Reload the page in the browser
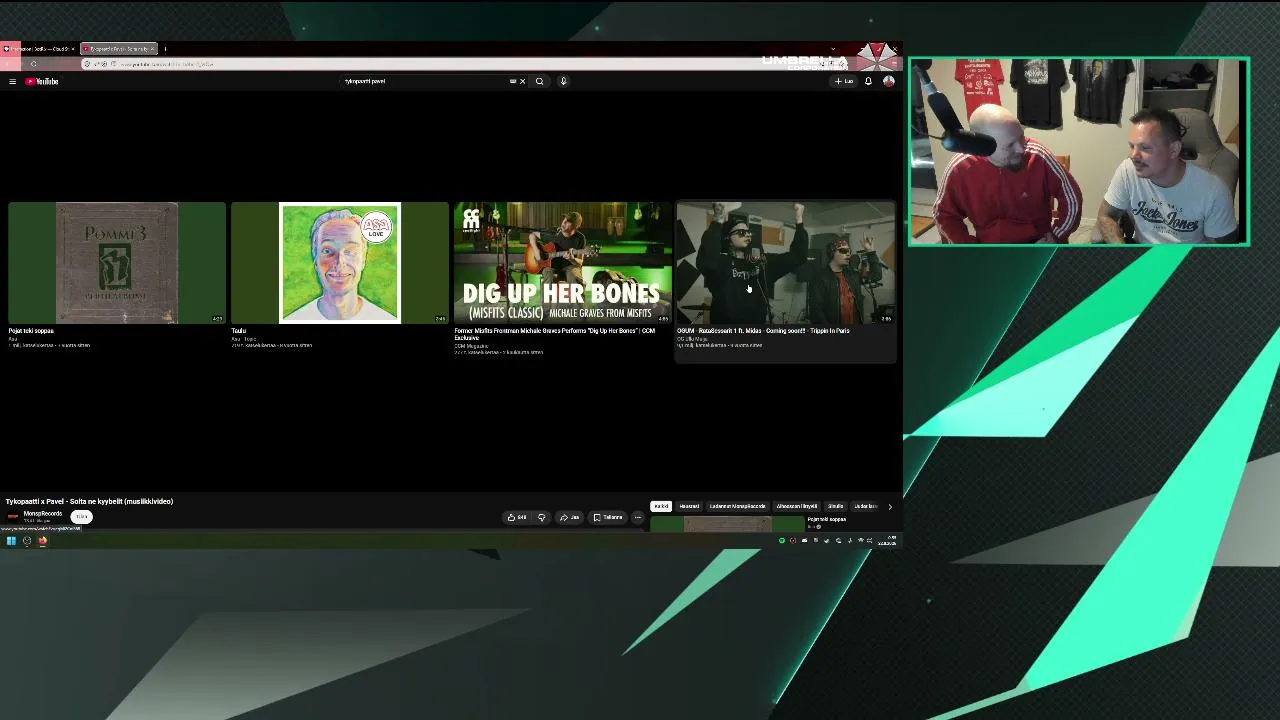Image resolution: width=1280 pixels, height=720 pixels. [x=33, y=64]
